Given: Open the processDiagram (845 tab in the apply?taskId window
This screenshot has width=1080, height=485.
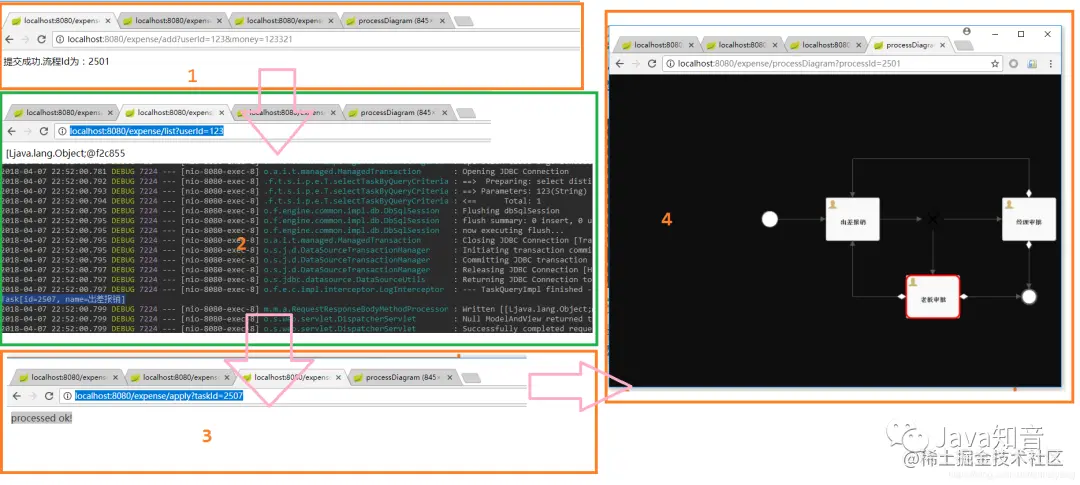Looking at the screenshot, I should point(402,377).
